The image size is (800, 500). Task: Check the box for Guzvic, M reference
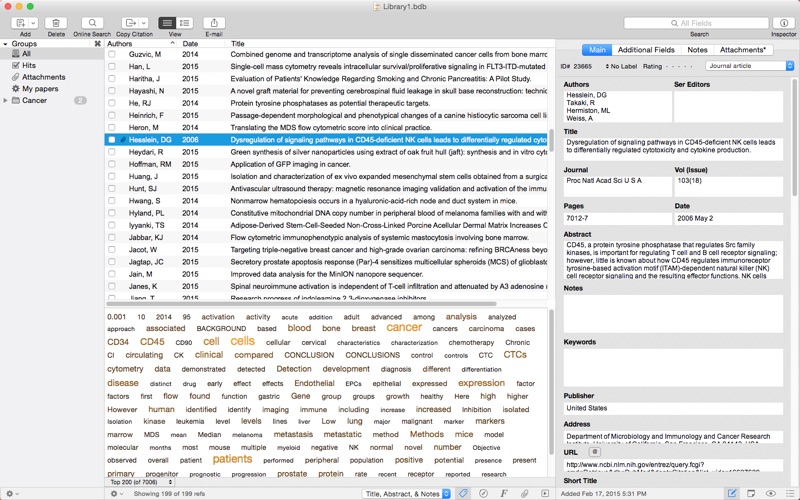[x=112, y=54]
